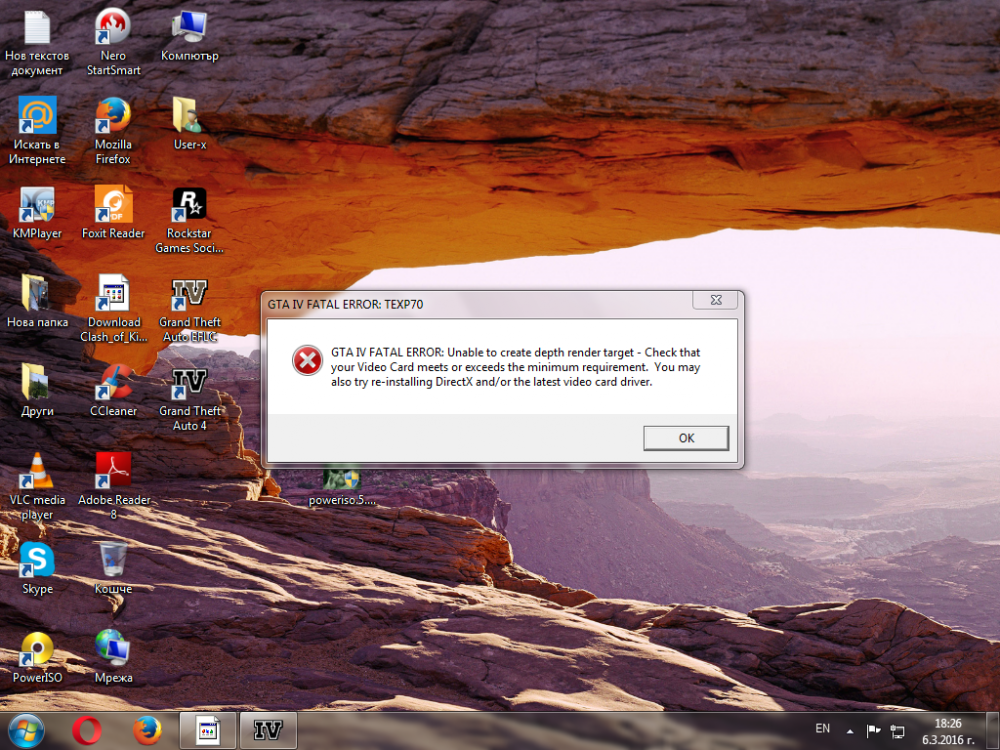Click OK in the GTA IV error dialog
The image size is (1000, 750).
686,438
